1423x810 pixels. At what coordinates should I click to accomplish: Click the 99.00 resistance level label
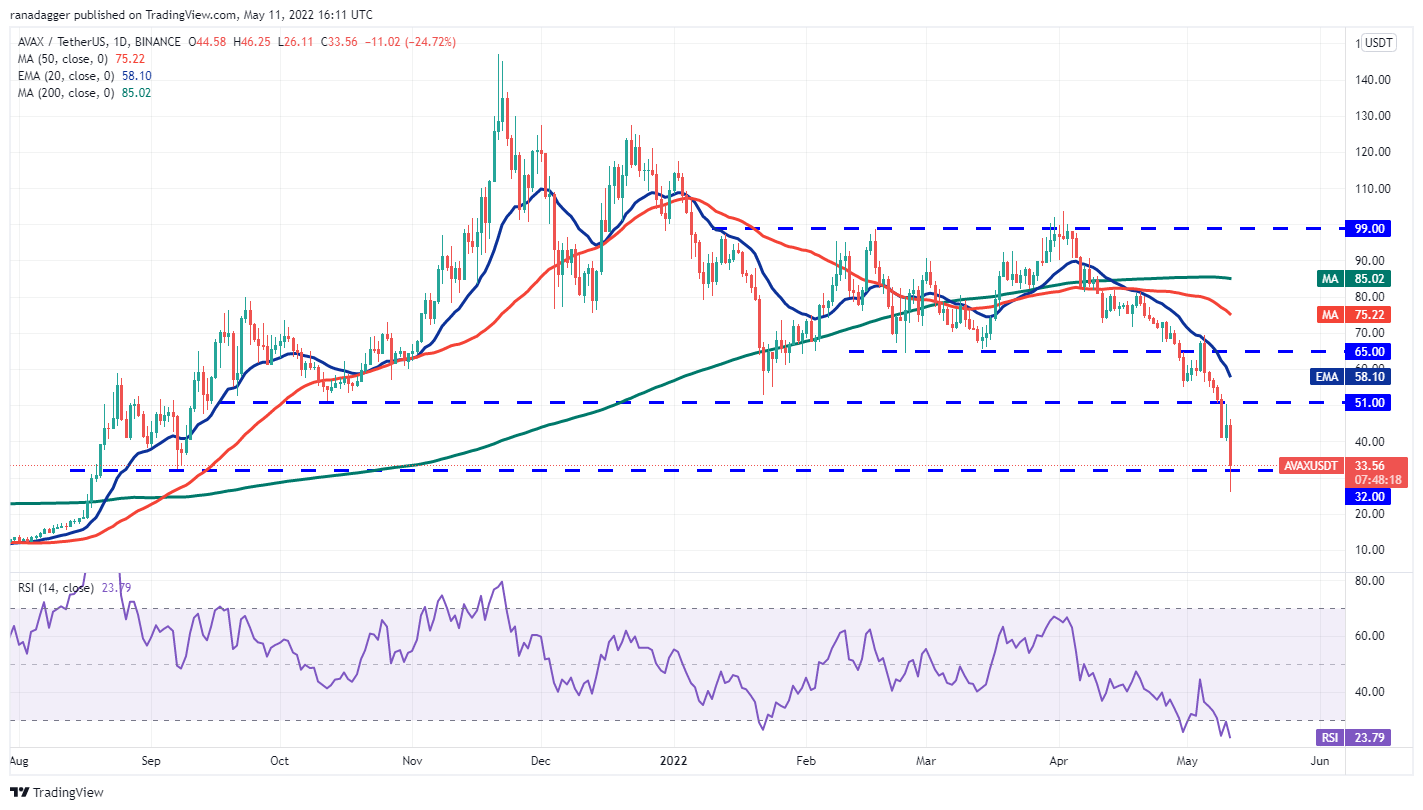1367,229
